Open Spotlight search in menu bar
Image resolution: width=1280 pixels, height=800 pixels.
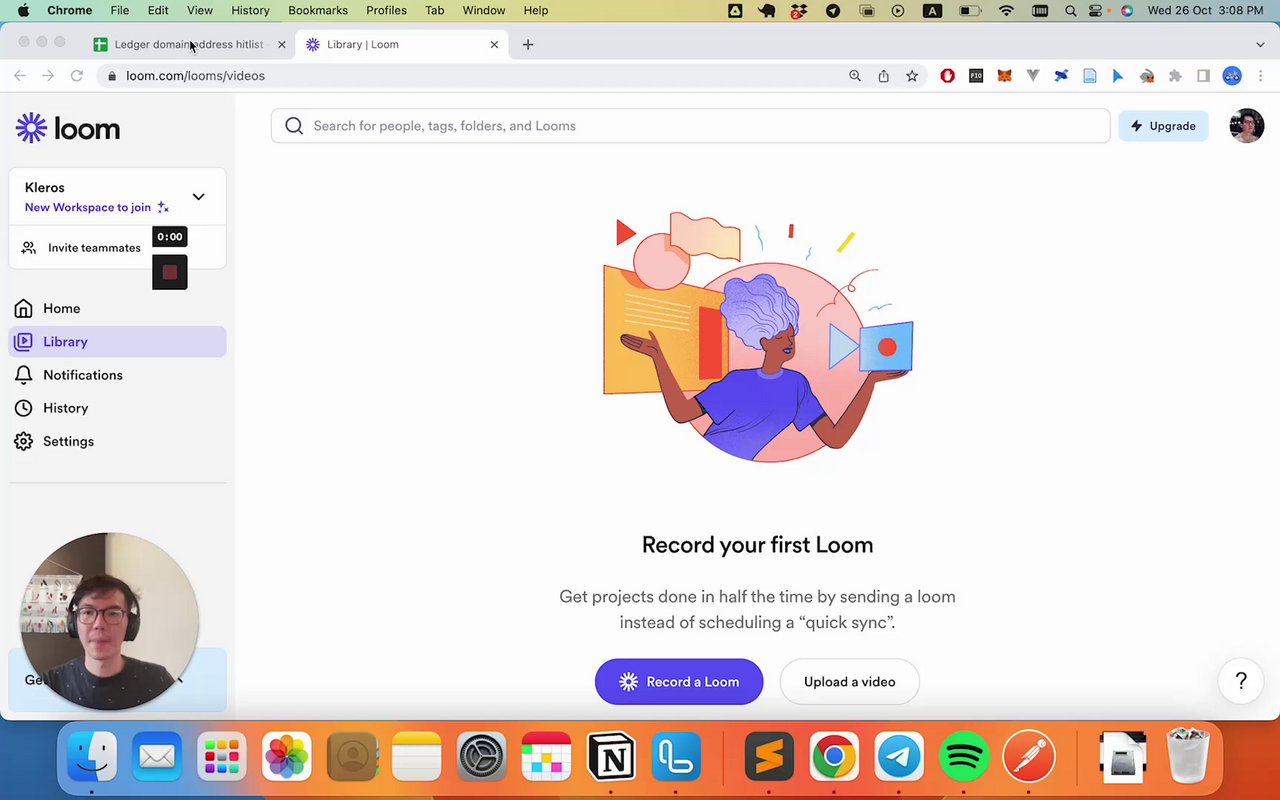pyautogui.click(x=1070, y=10)
